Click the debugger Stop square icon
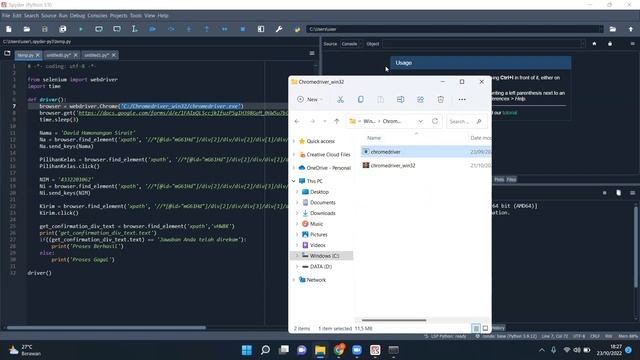640x360 pixels. (243, 29)
